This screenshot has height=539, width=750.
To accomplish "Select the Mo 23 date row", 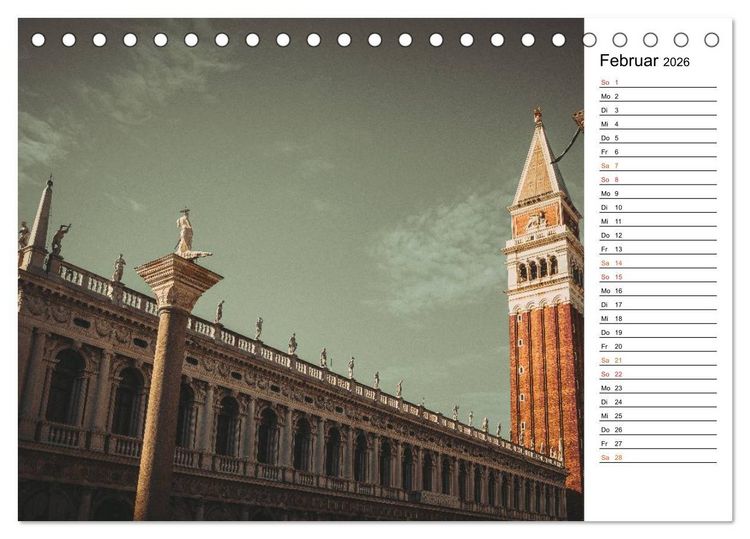I will pyautogui.click(x=658, y=387).
